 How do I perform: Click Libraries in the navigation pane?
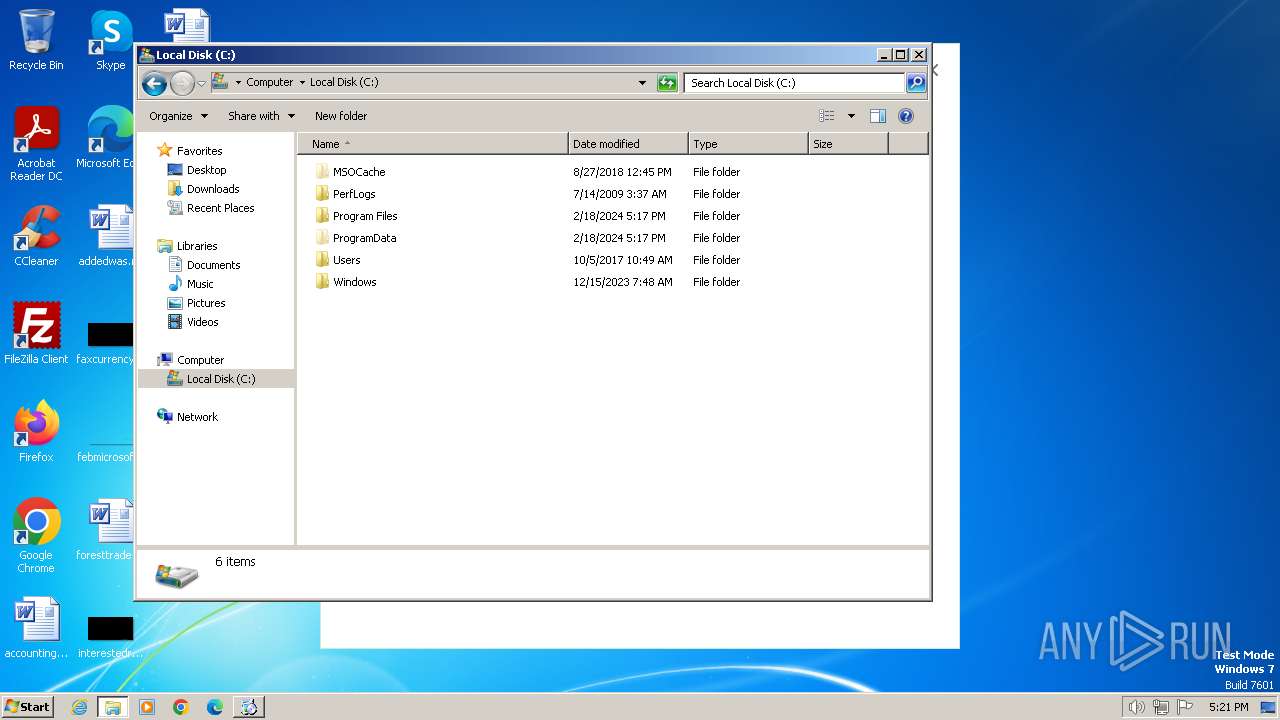[197, 246]
